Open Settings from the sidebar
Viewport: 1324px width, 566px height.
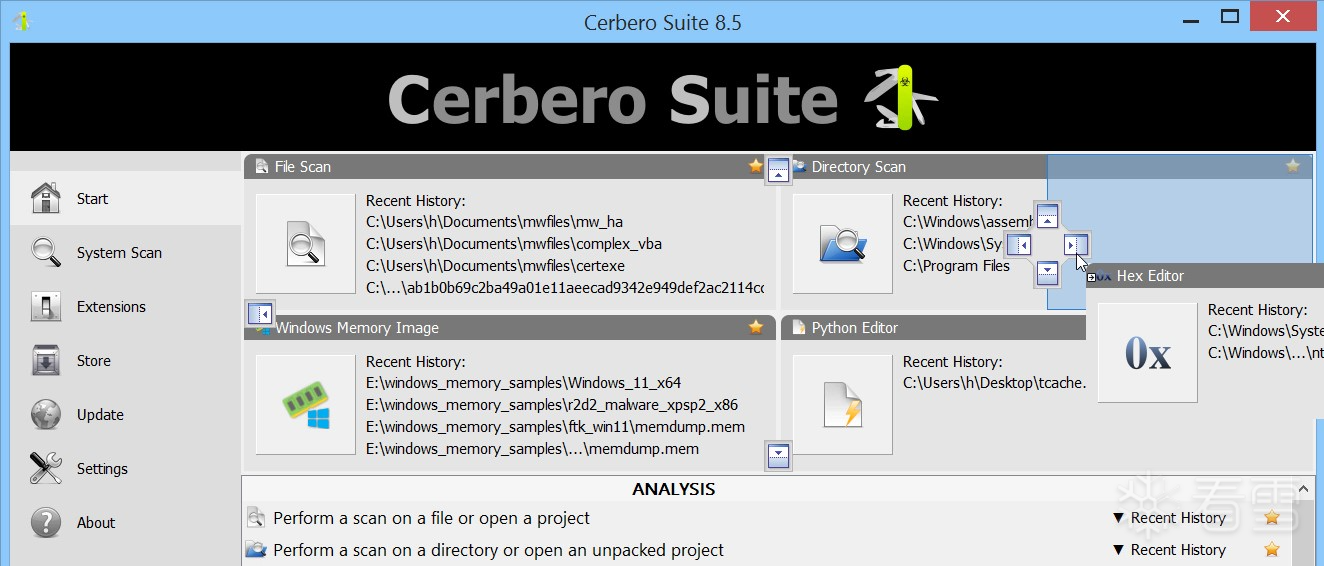pyautogui.click(x=125, y=468)
